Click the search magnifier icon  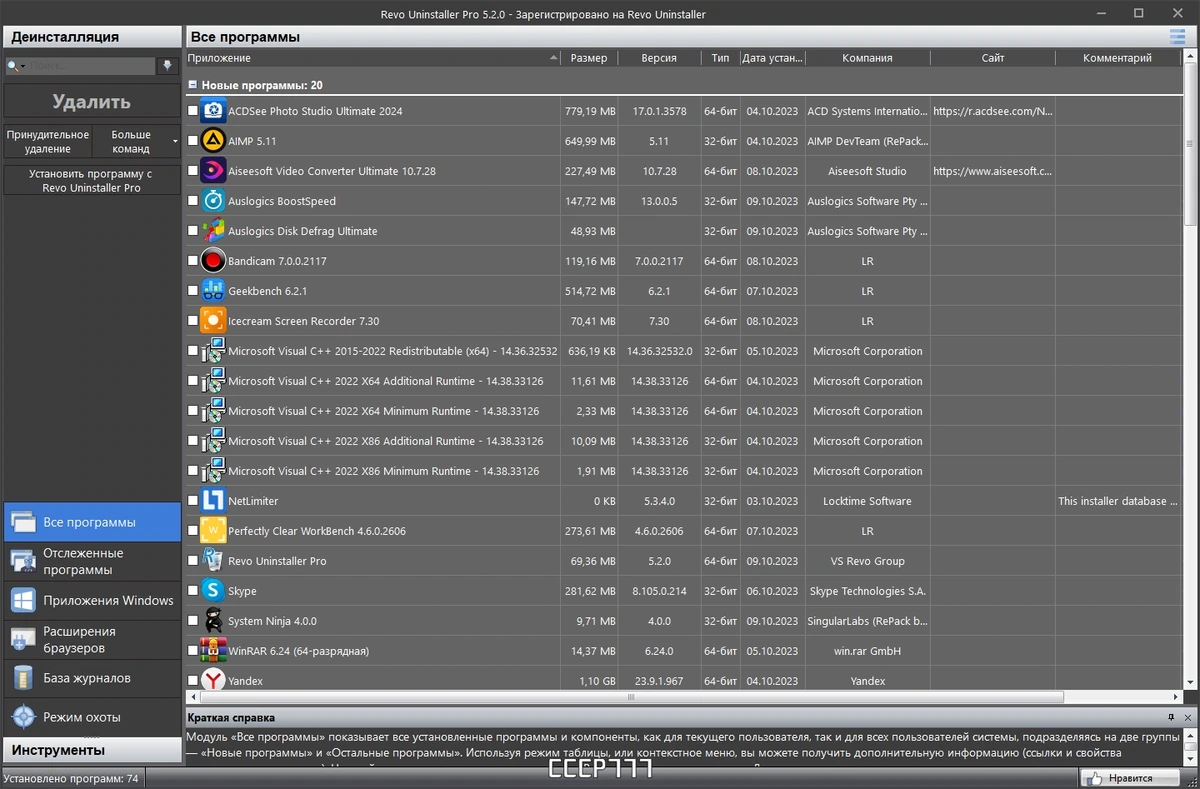[12, 66]
